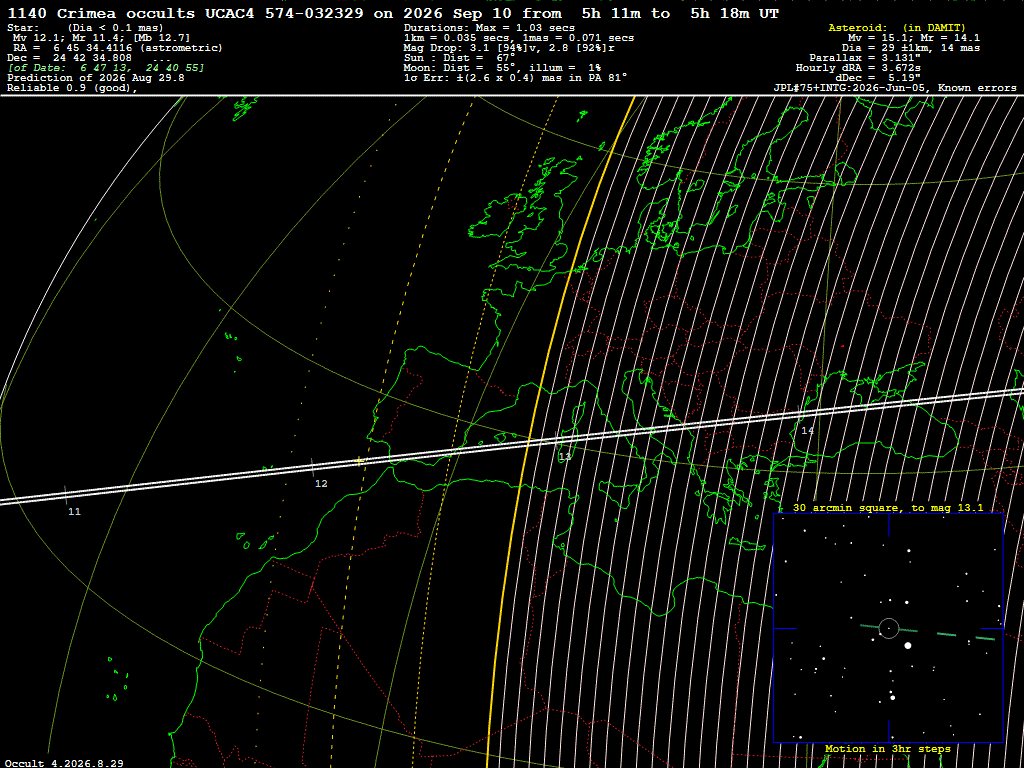Screen dimensions: 1024x768
Task: Click the 'Durations: Max = 1.03 secs' line
Action: pyautogui.click(x=489, y=27)
